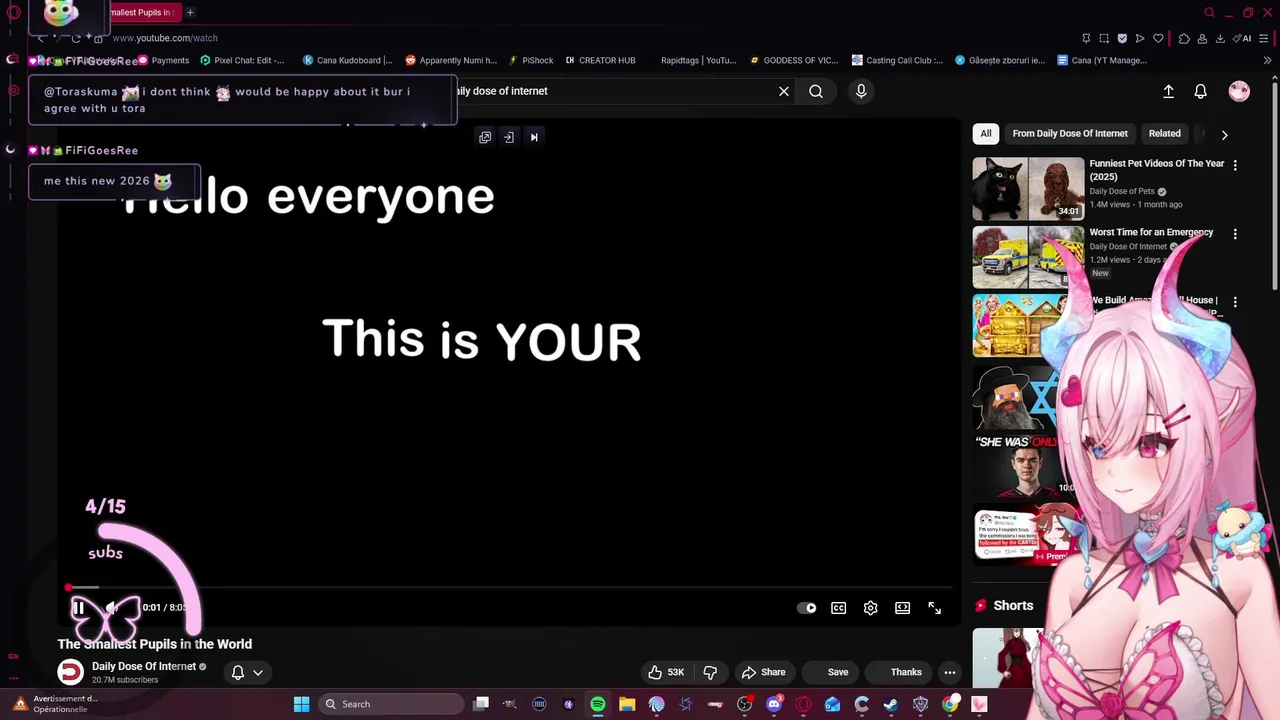The height and width of the screenshot is (720, 1280).
Task: Click next-track button above the video
Action: tap(534, 137)
